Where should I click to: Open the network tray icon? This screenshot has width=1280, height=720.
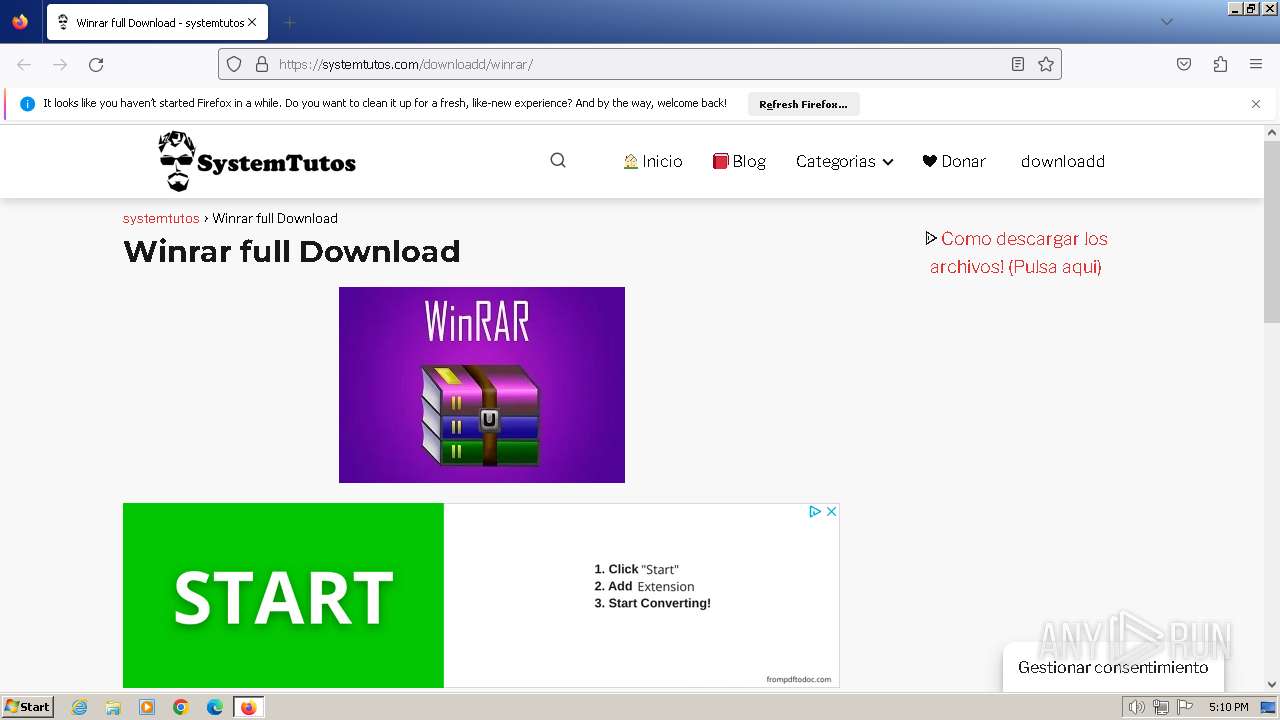click(1161, 707)
